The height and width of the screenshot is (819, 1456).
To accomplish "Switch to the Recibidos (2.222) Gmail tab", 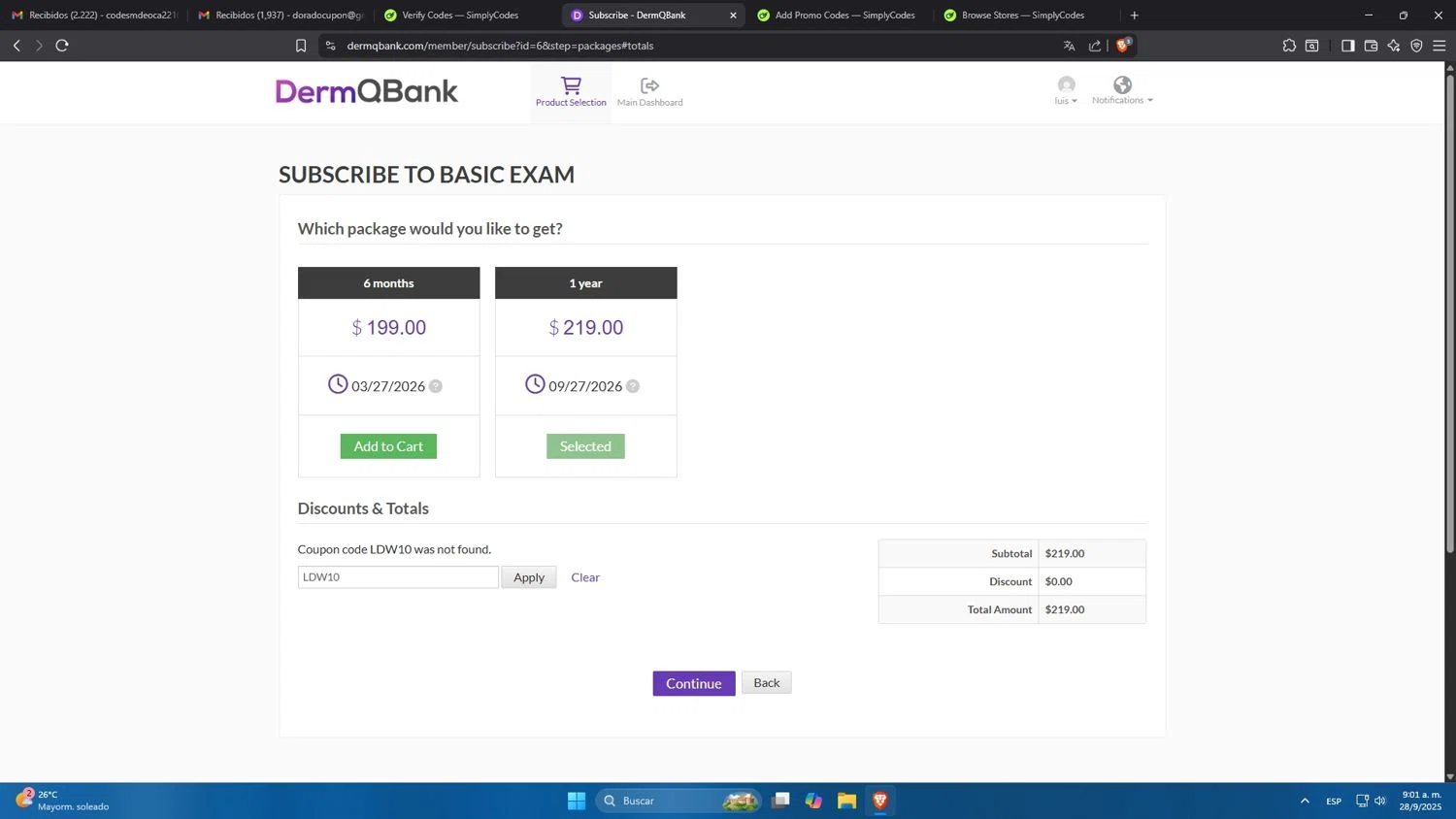I will [x=94, y=16].
